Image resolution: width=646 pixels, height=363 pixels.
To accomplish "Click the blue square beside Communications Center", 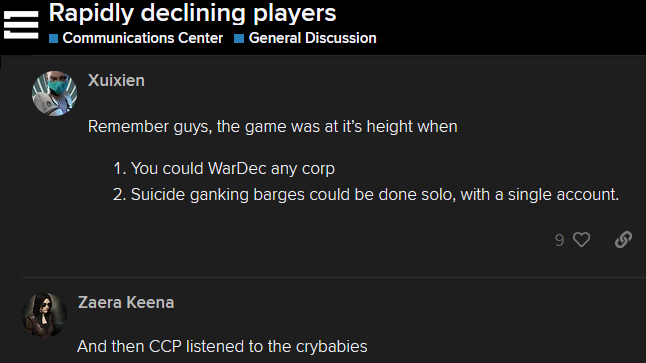I will click(54, 39).
